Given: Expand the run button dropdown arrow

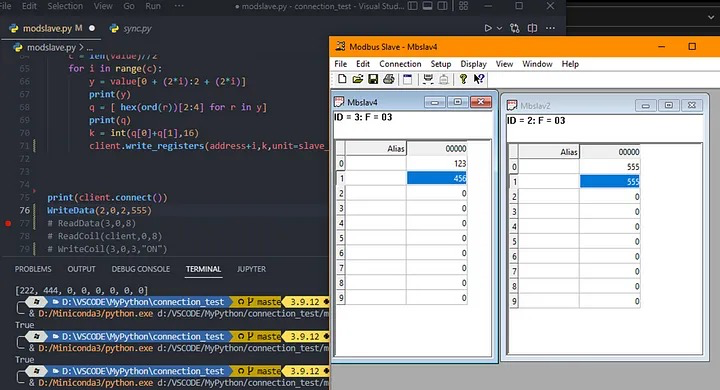Looking at the screenshot, I should point(500,28).
